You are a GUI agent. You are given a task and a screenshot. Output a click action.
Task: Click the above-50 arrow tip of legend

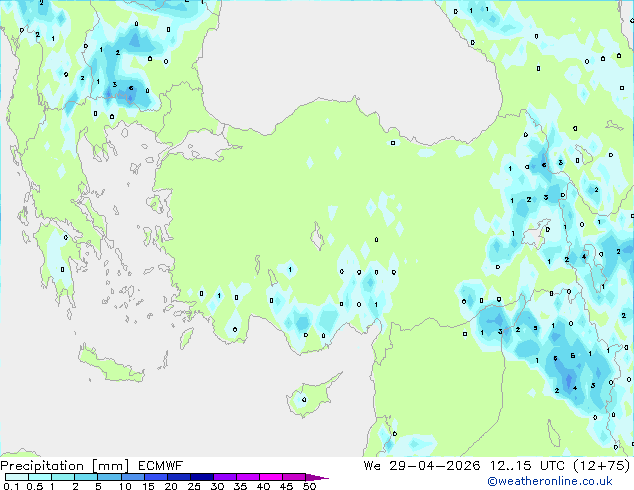[x=317, y=477]
